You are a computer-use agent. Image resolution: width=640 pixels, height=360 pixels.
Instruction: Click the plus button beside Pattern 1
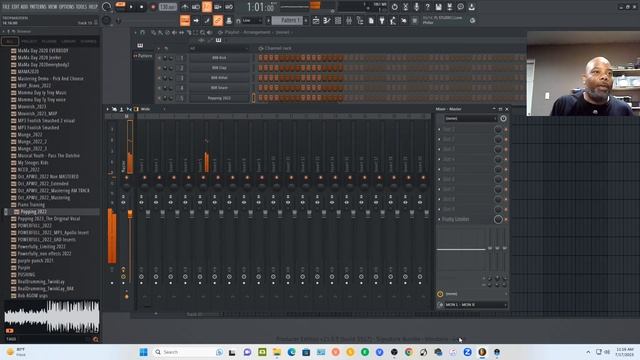tap(306, 20)
